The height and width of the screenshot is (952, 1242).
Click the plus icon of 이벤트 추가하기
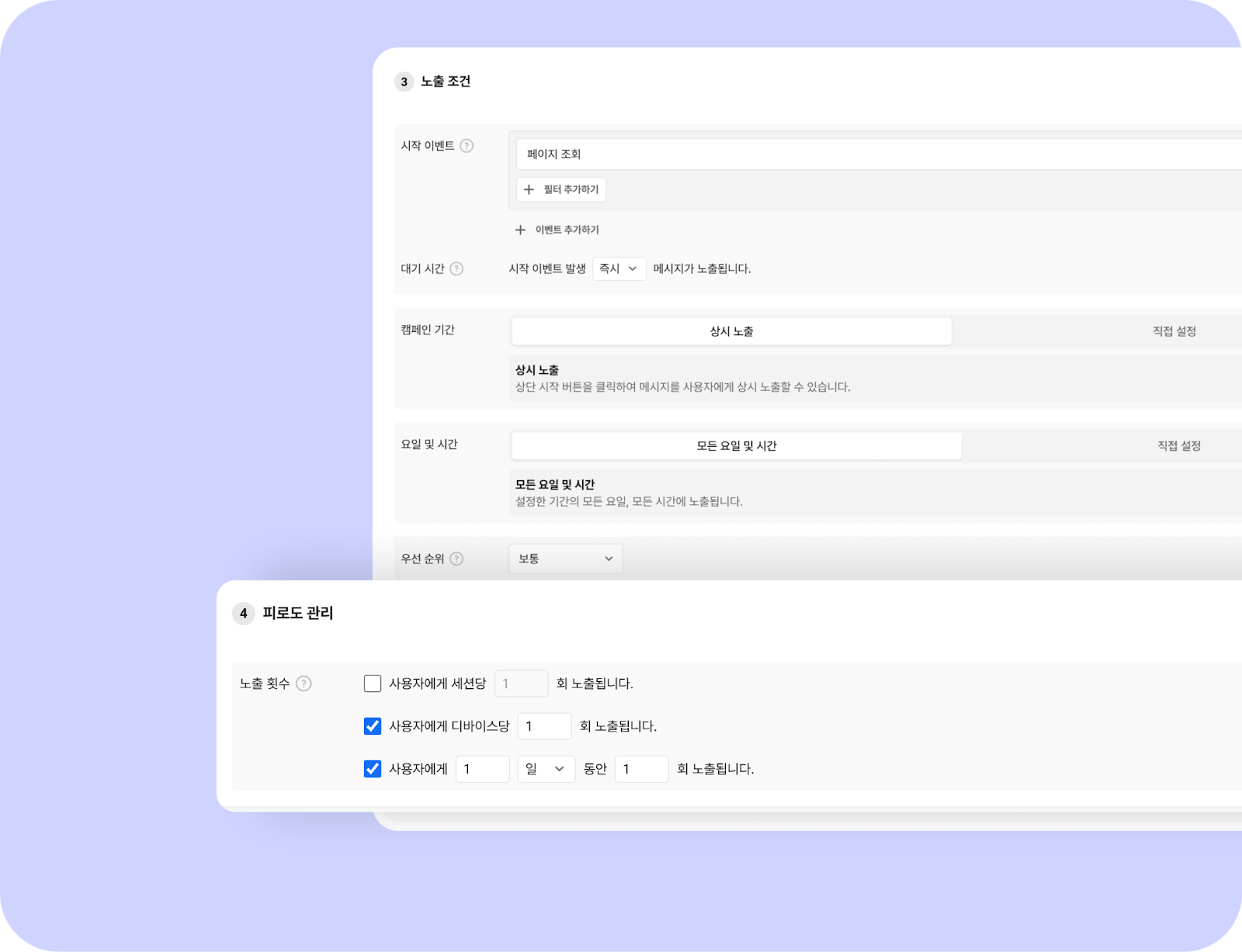point(520,230)
